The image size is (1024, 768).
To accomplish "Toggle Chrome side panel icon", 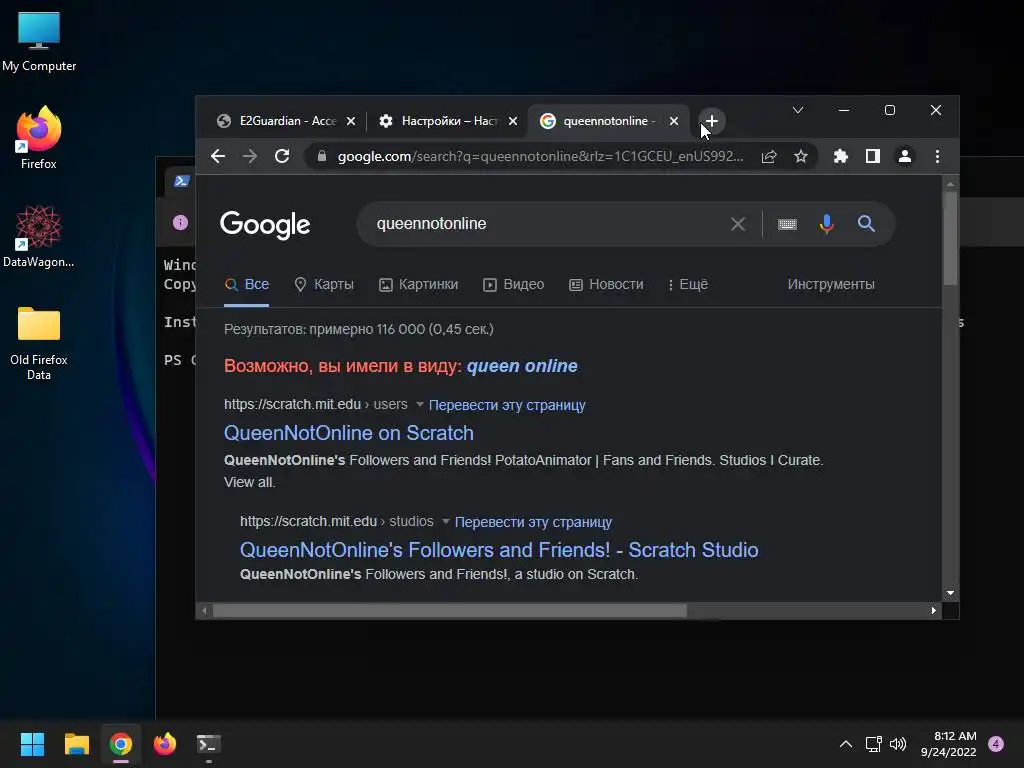I will click(872, 156).
